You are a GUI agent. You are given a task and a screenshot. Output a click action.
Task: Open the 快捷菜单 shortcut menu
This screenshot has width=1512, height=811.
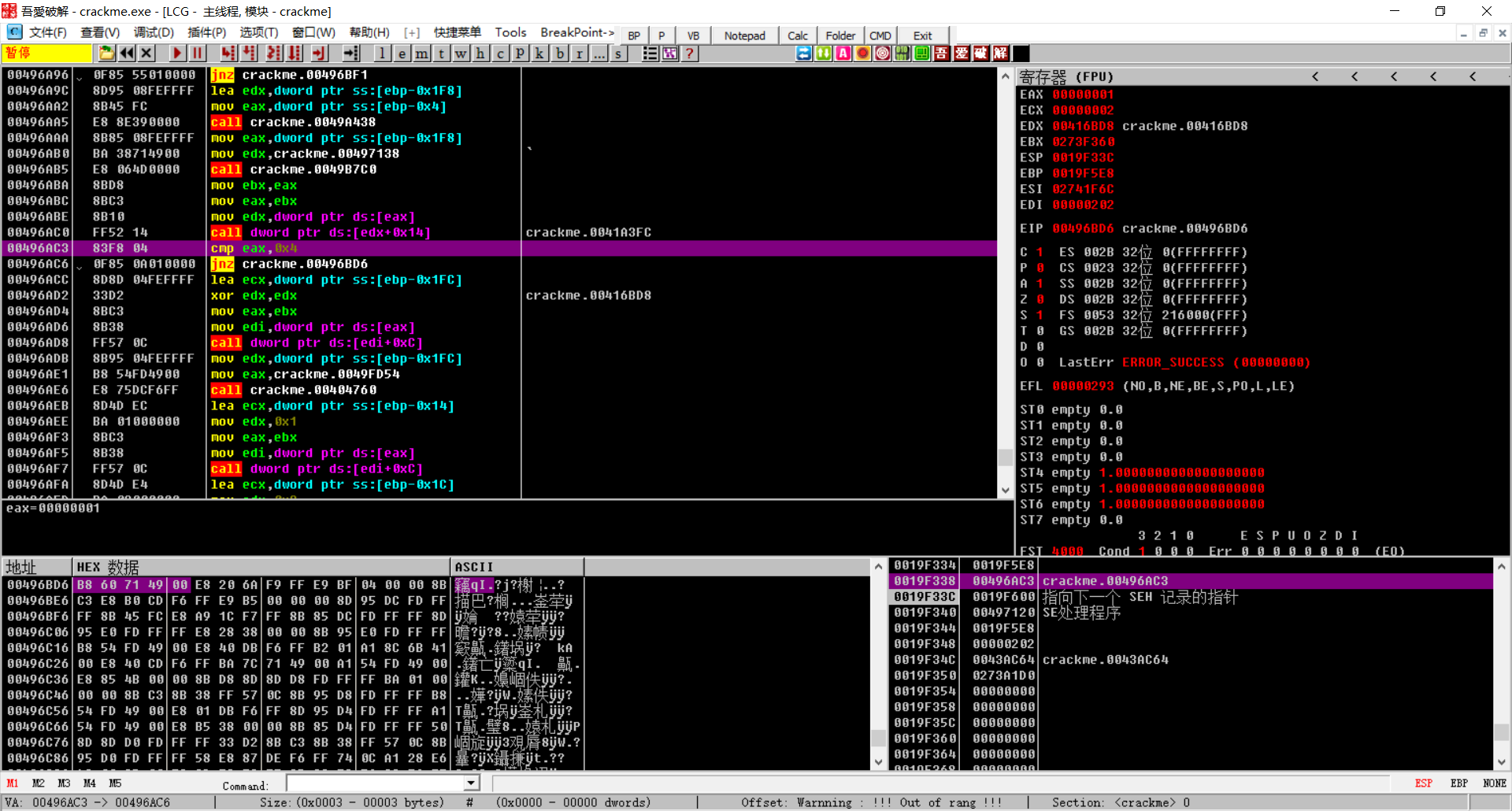[x=457, y=32]
